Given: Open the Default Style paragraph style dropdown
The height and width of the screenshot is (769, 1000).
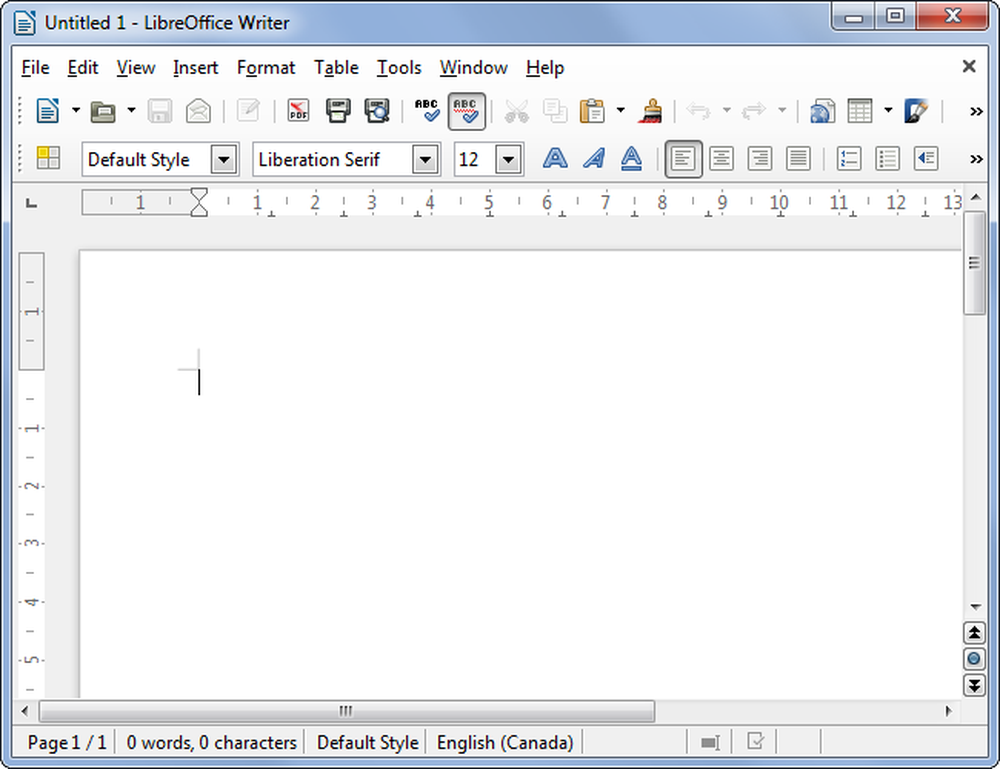Looking at the screenshot, I should tap(224, 159).
